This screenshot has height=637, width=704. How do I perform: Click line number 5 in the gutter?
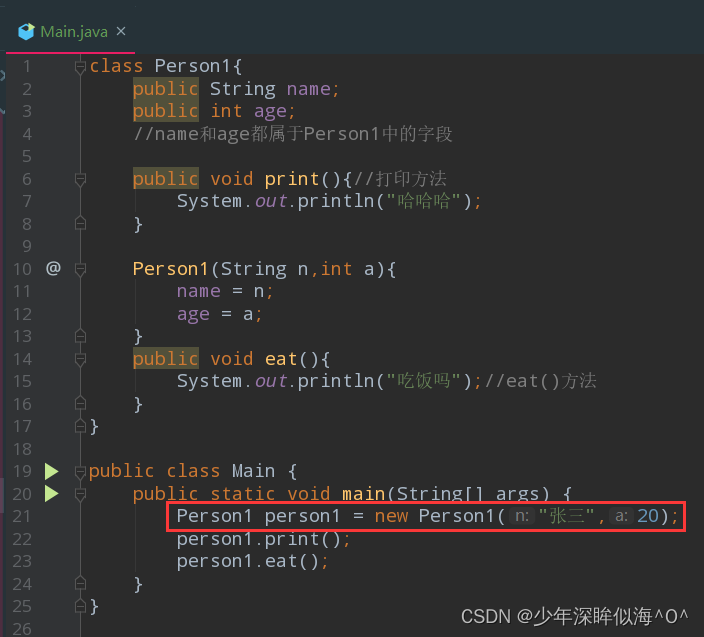pyautogui.click(x=27, y=156)
